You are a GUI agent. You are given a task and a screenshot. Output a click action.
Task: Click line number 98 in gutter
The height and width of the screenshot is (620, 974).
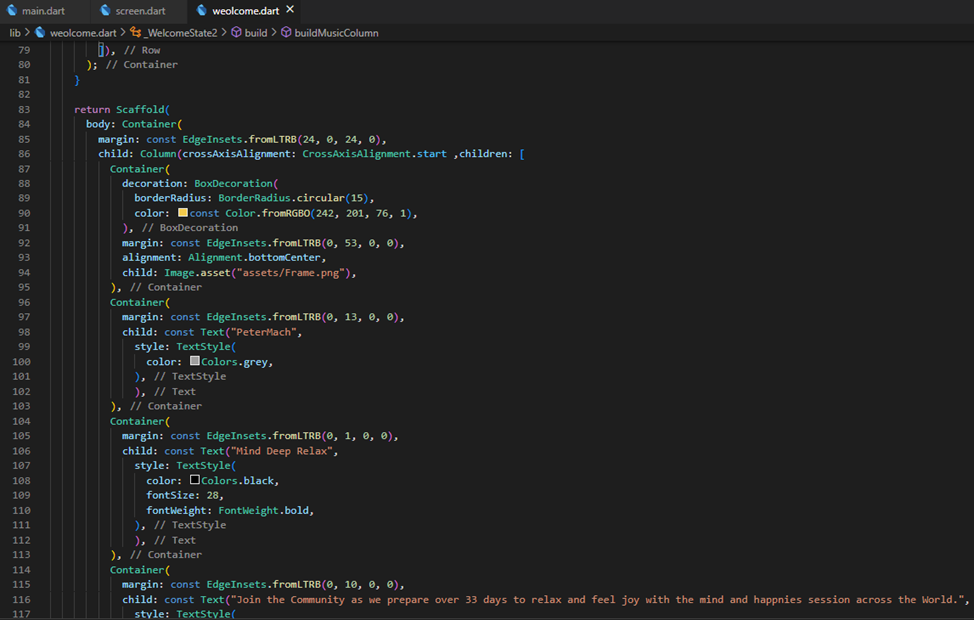(x=24, y=332)
